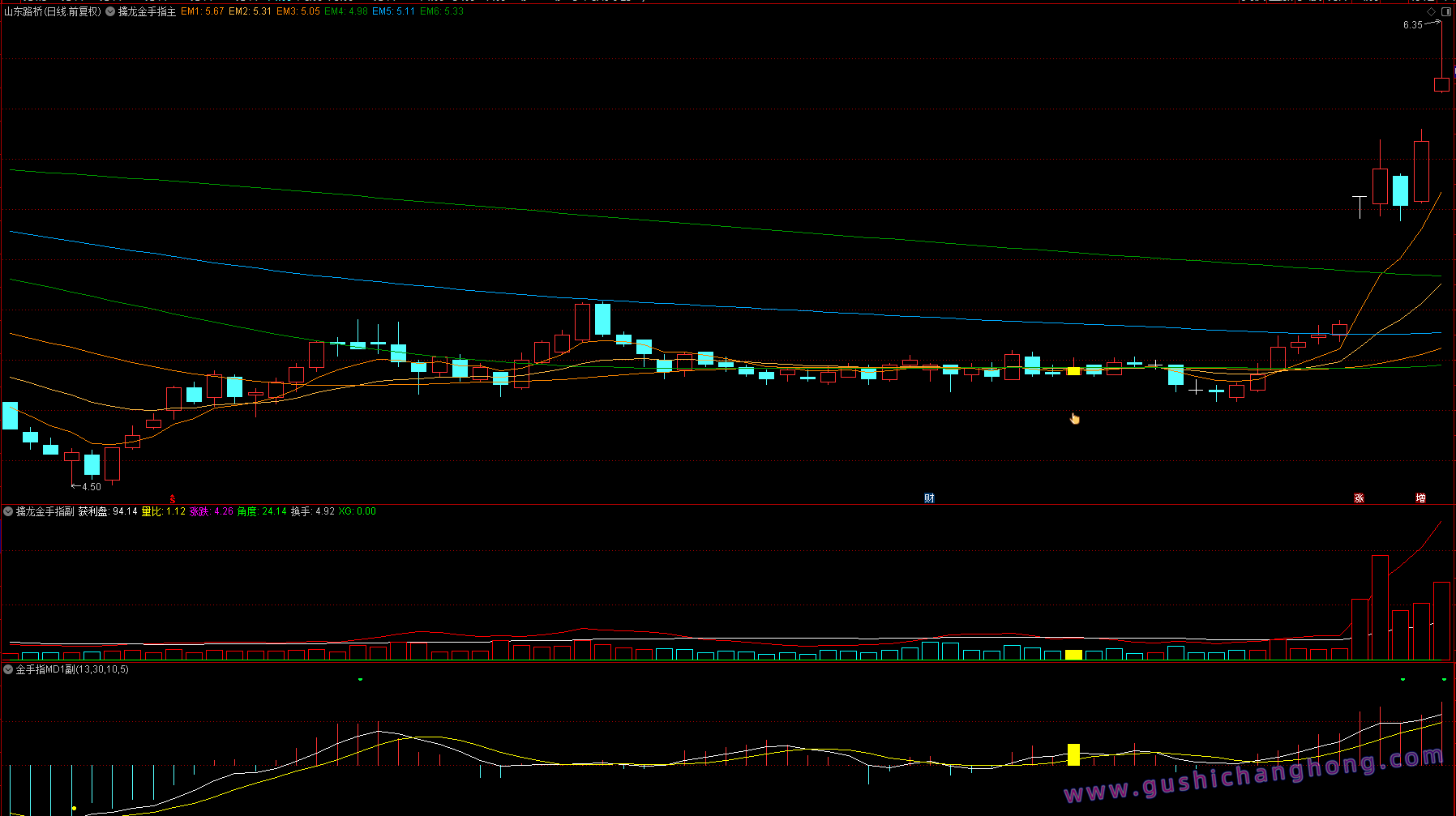Select the yellow highlighted candlestick on main chart

[1073, 370]
